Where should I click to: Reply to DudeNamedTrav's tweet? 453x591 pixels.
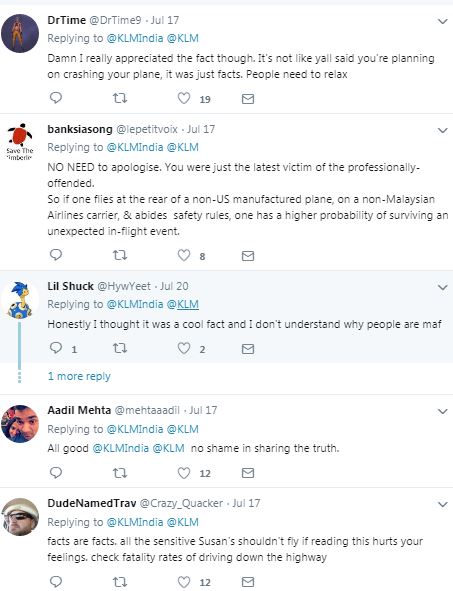[56, 581]
